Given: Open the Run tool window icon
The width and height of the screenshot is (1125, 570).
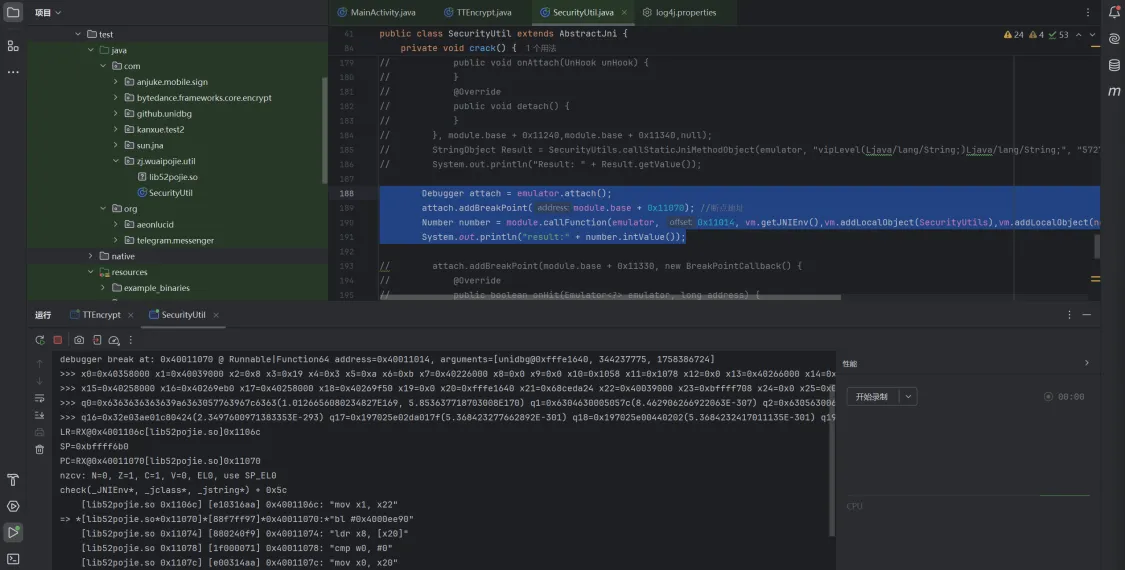Looking at the screenshot, I should [13, 532].
